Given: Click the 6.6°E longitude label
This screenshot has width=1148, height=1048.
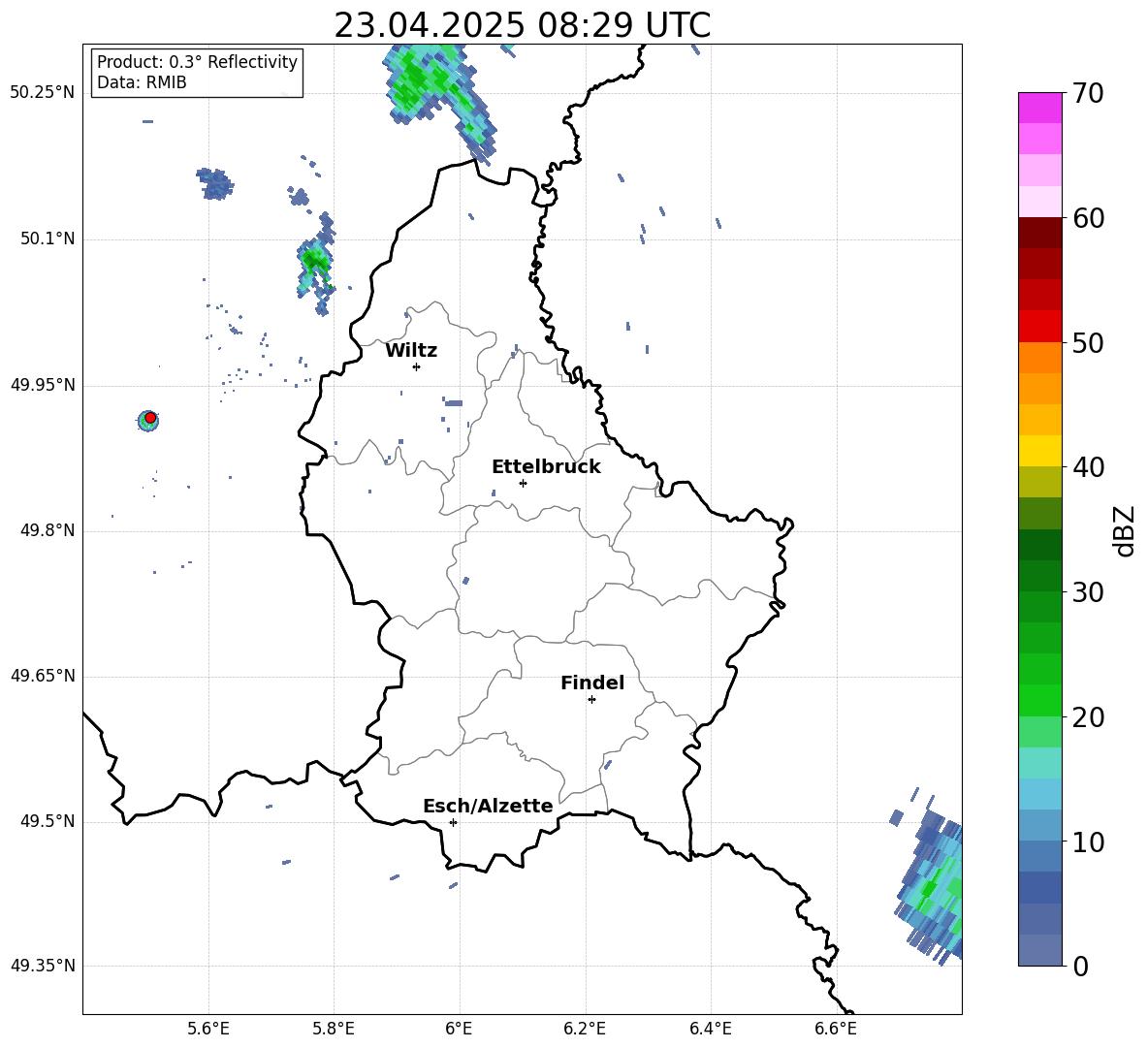Looking at the screenshot, I should click(836, 1029).
